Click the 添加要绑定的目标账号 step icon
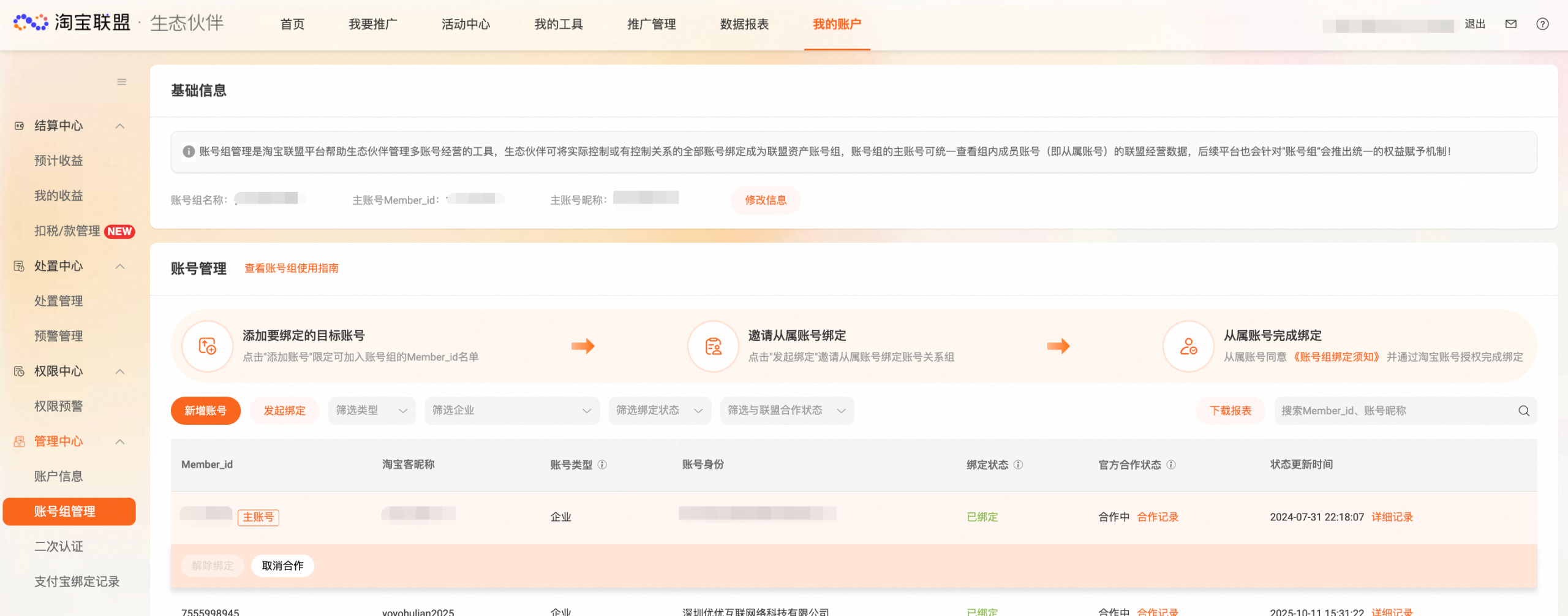 click(x=206, y=346)
